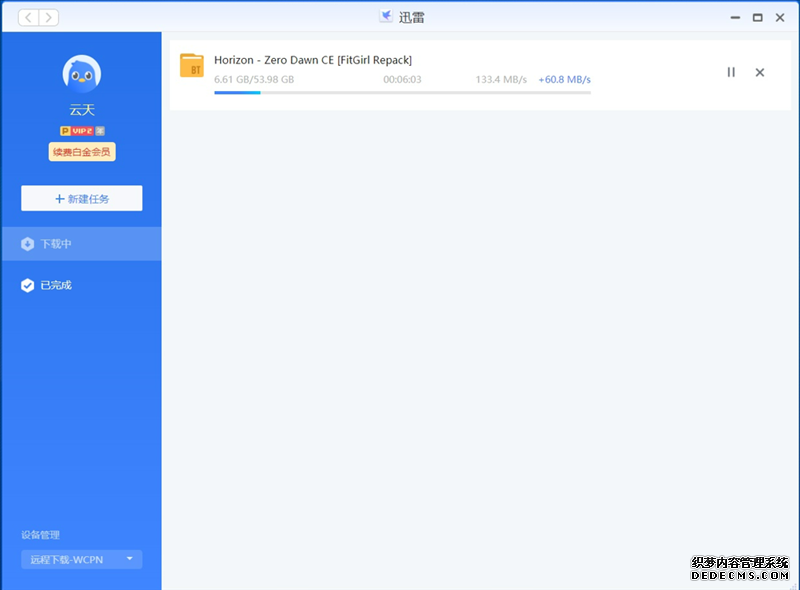Pause the Horizon Zero Dawn download

coord(731,72)
